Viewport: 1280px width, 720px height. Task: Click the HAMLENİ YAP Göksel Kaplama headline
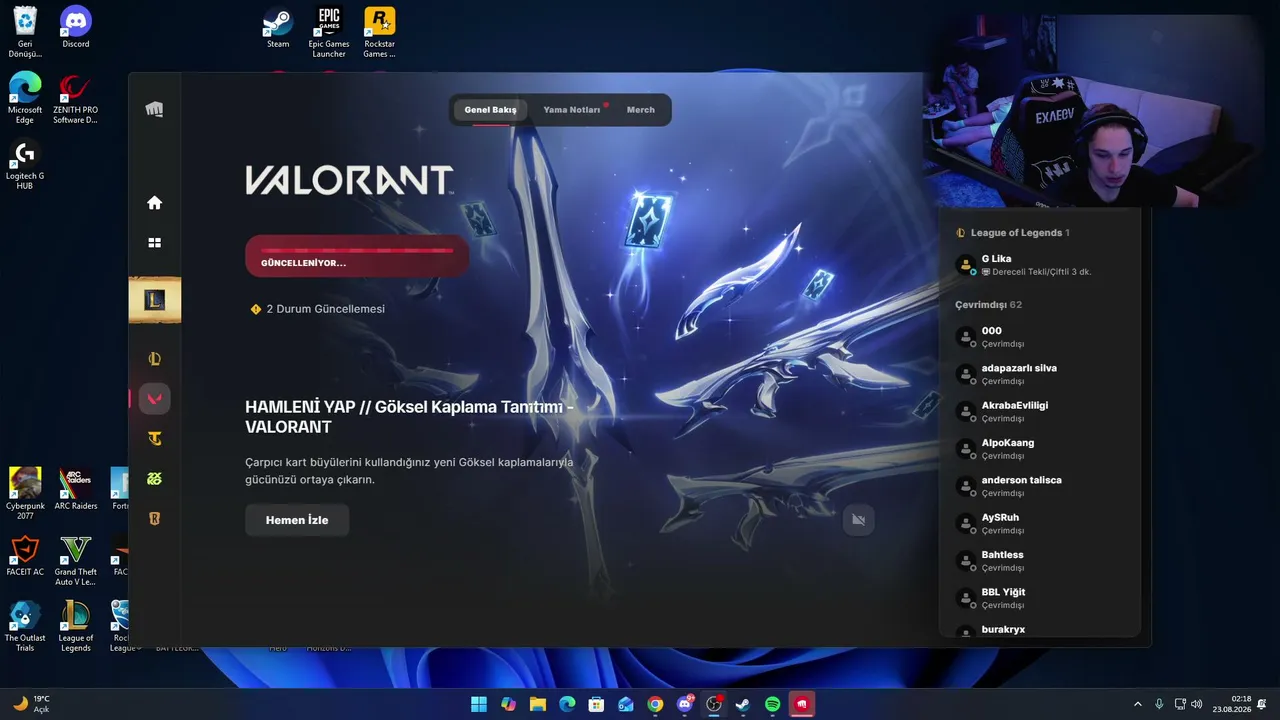click(x=409, y=417)
